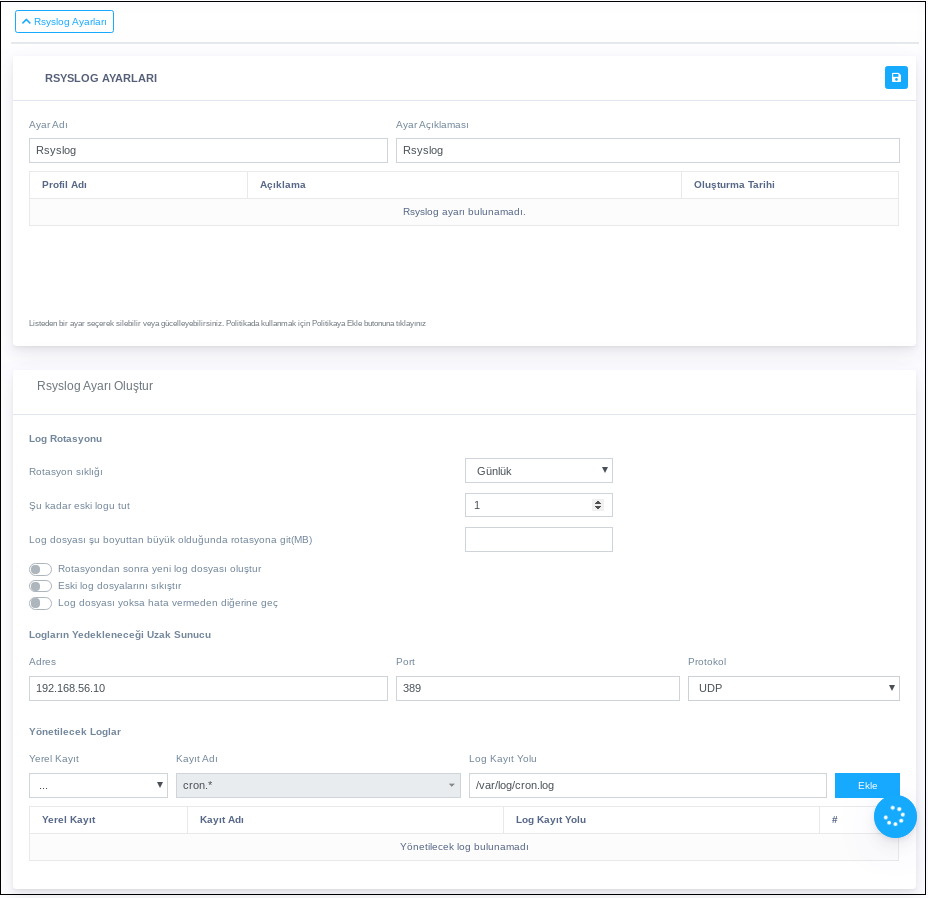Open the Kayıt Adı cron.* dropdown
Image resolution: width=928 pixels, height=898 pixels.
click(317, 786)
